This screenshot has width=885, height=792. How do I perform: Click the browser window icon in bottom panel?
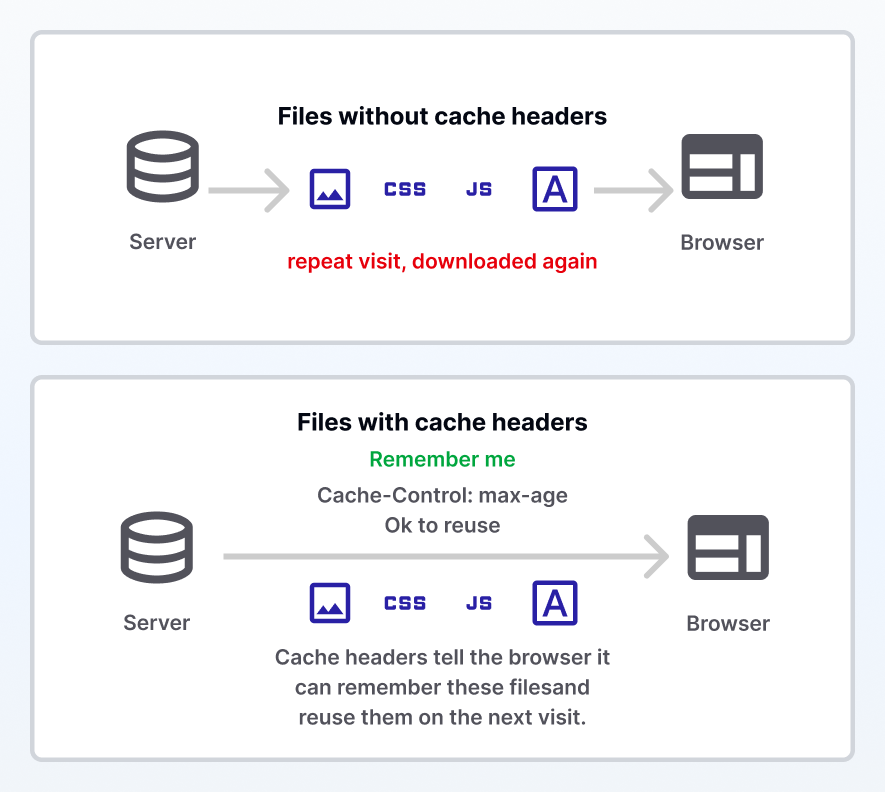tap(728, 548)
